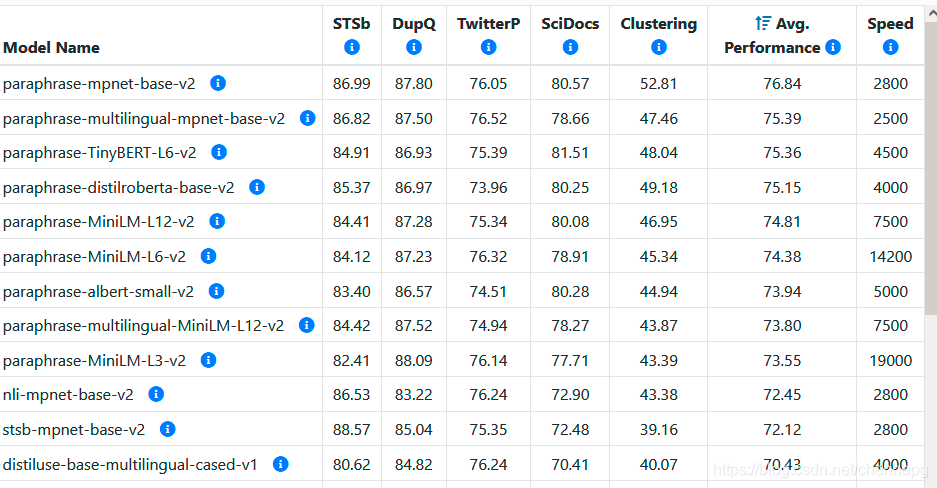937x488 pixels.
Task: Click info icon next to Avg. Performance
Action: [833, 47]
